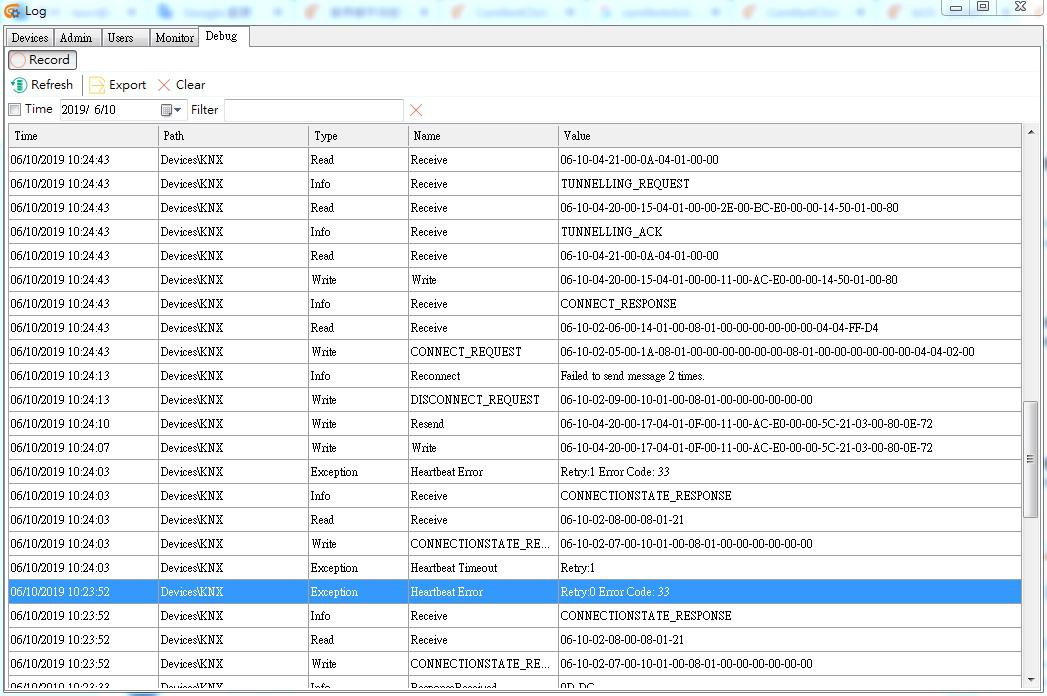Select the DISCONNECT_REQUEST name cell

483,400
